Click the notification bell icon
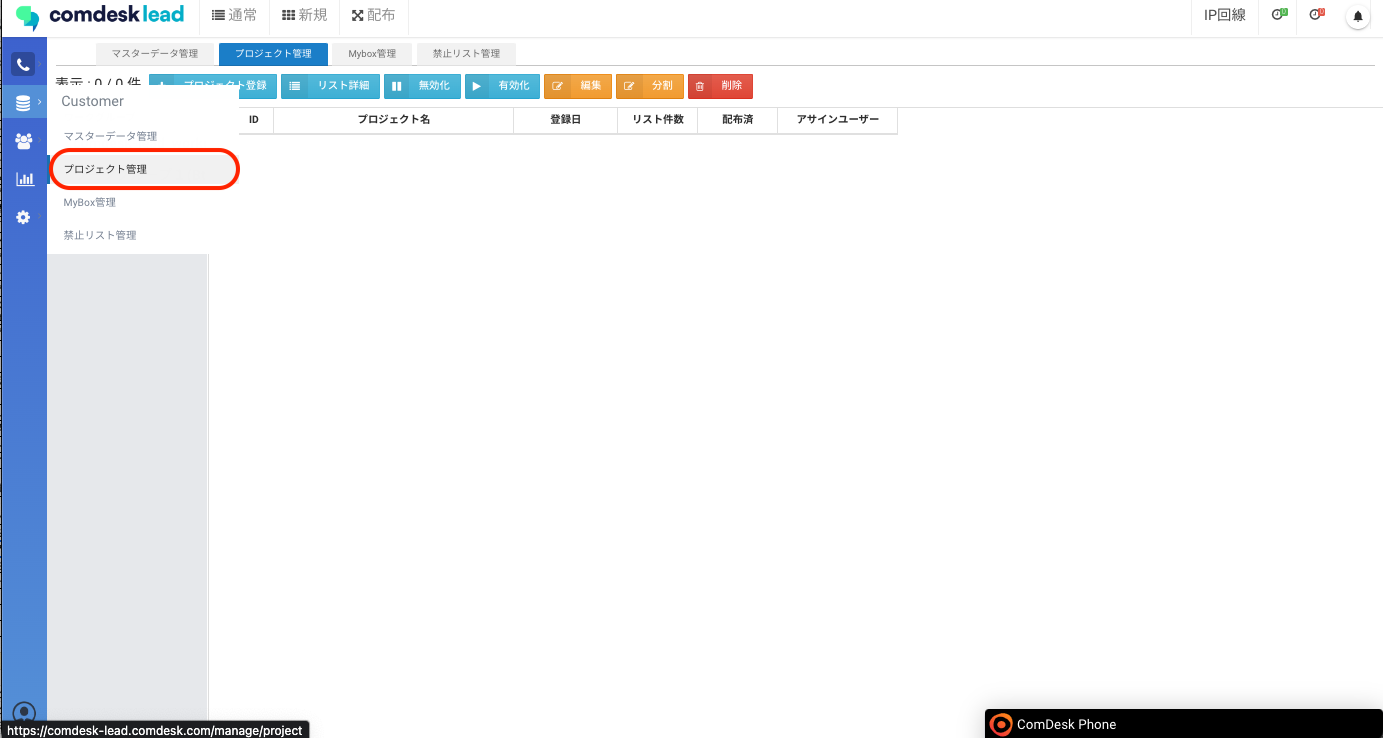This screenshot has height=738, width=1383. coord(1357,16)
